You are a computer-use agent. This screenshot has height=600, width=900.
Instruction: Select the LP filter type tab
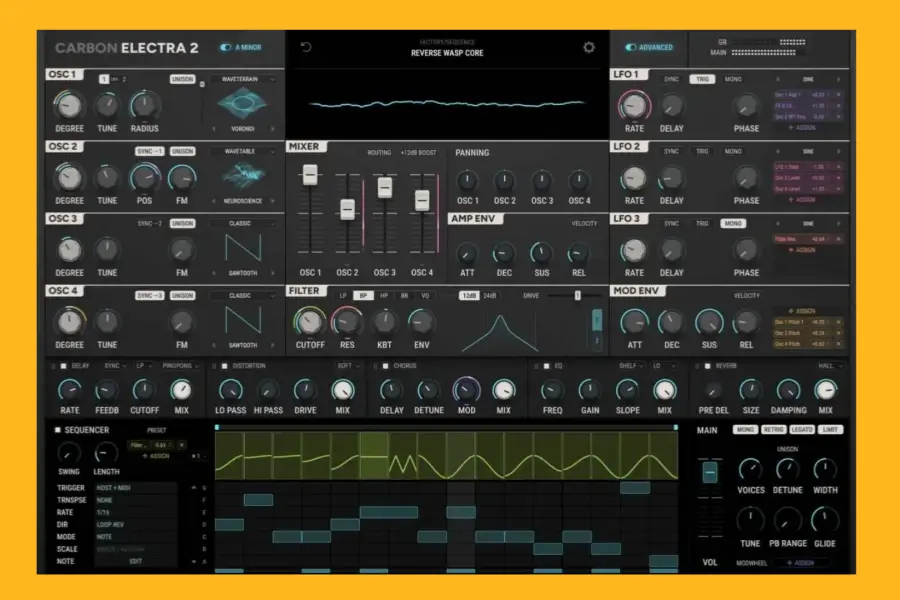[343, 296]
